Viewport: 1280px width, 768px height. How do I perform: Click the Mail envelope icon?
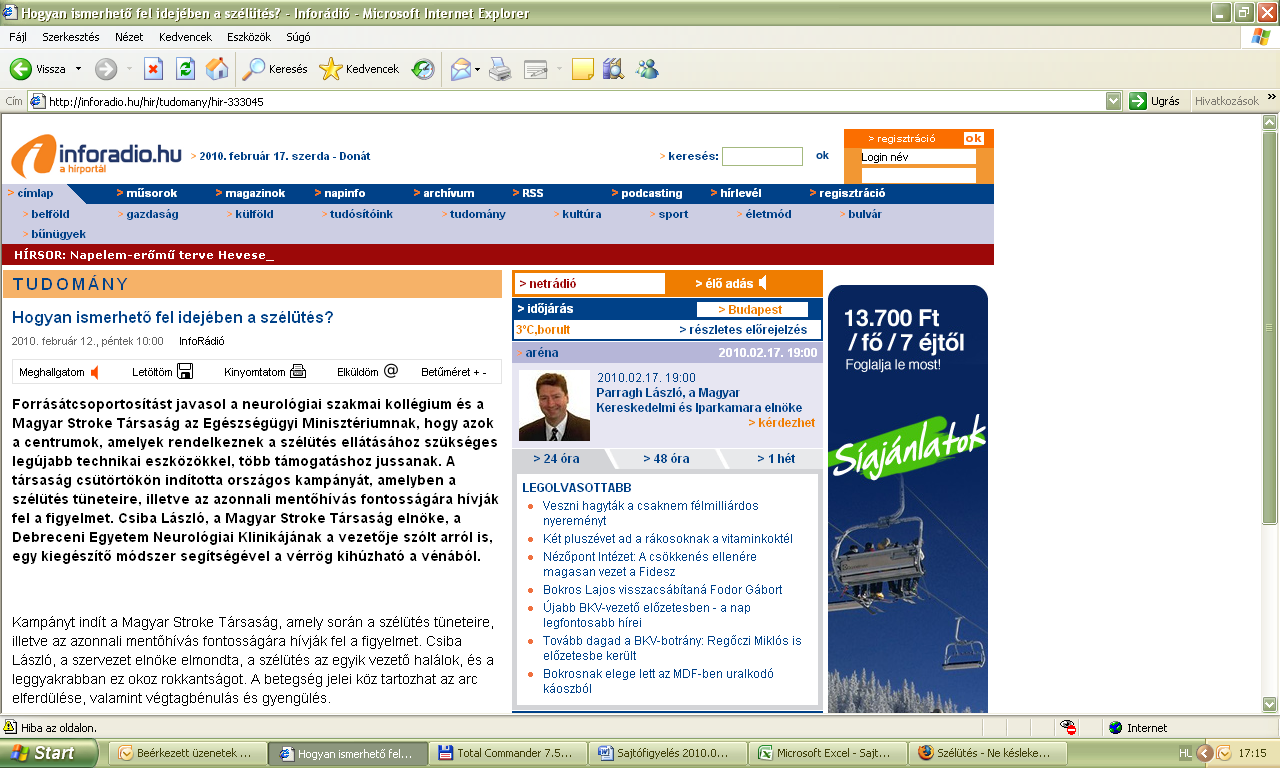click(460, 69)
